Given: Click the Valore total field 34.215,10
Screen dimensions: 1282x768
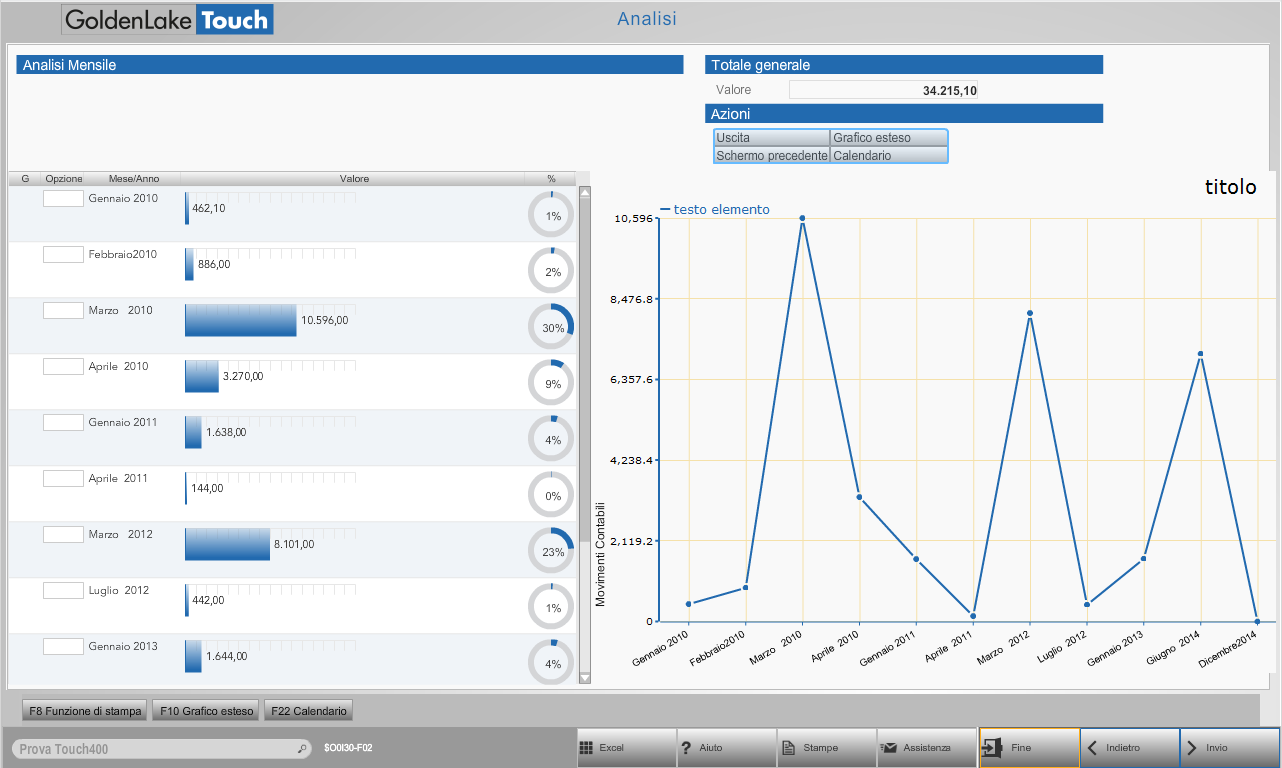Looking at the screenshot, I should pyautogui.click(x=884, y=90).
